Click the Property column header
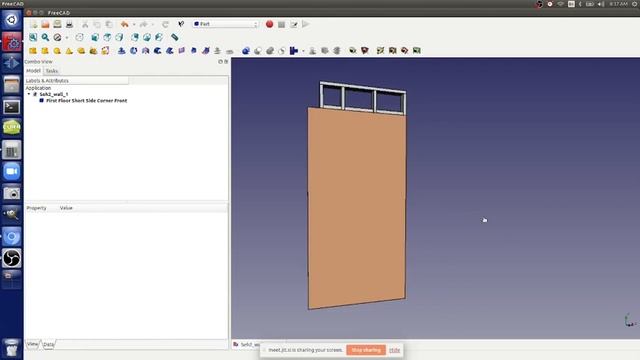Viewport: 640px width, 360px height. (36, 208)
